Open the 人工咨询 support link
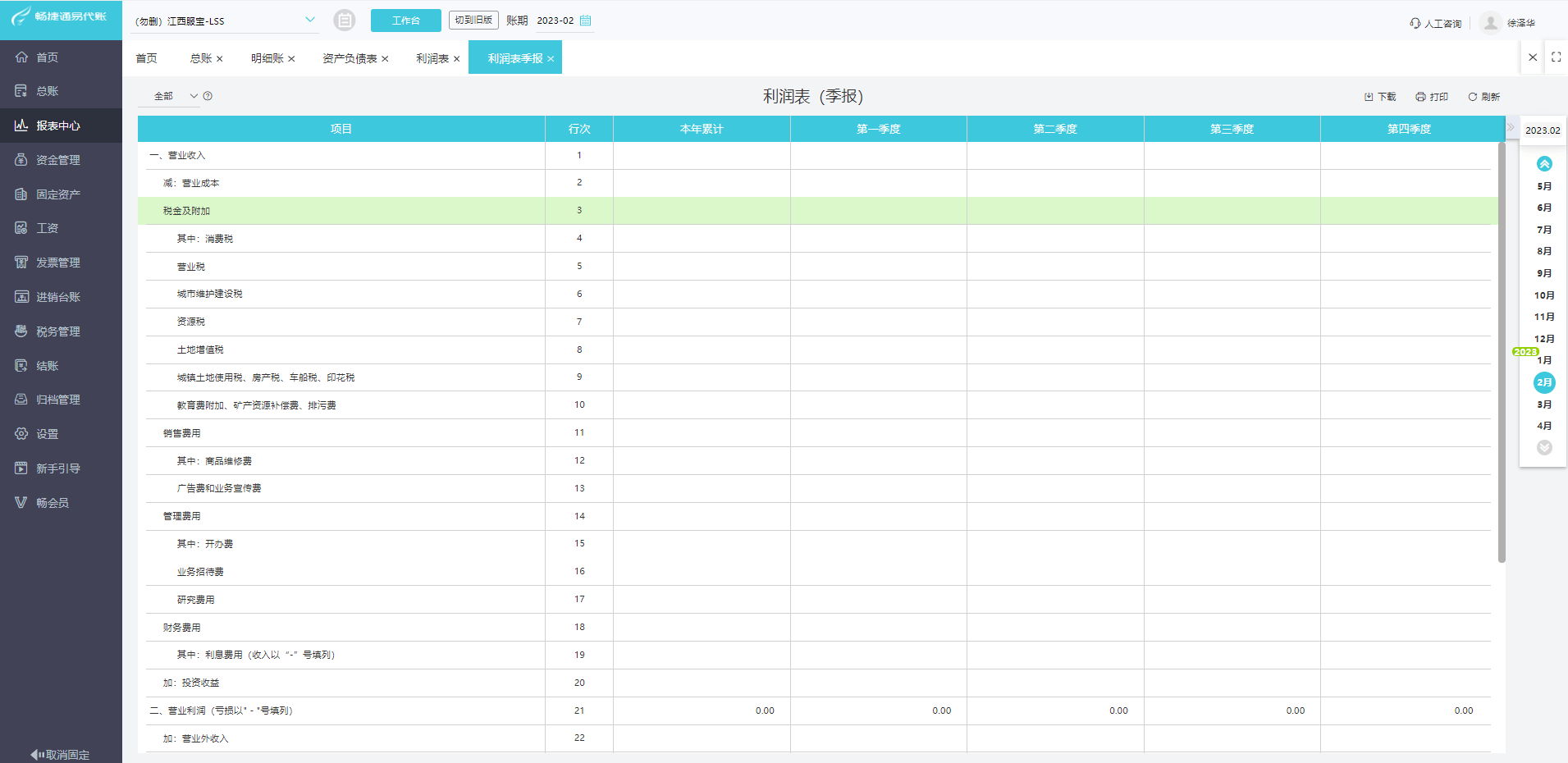 (x=1435, y=23)
